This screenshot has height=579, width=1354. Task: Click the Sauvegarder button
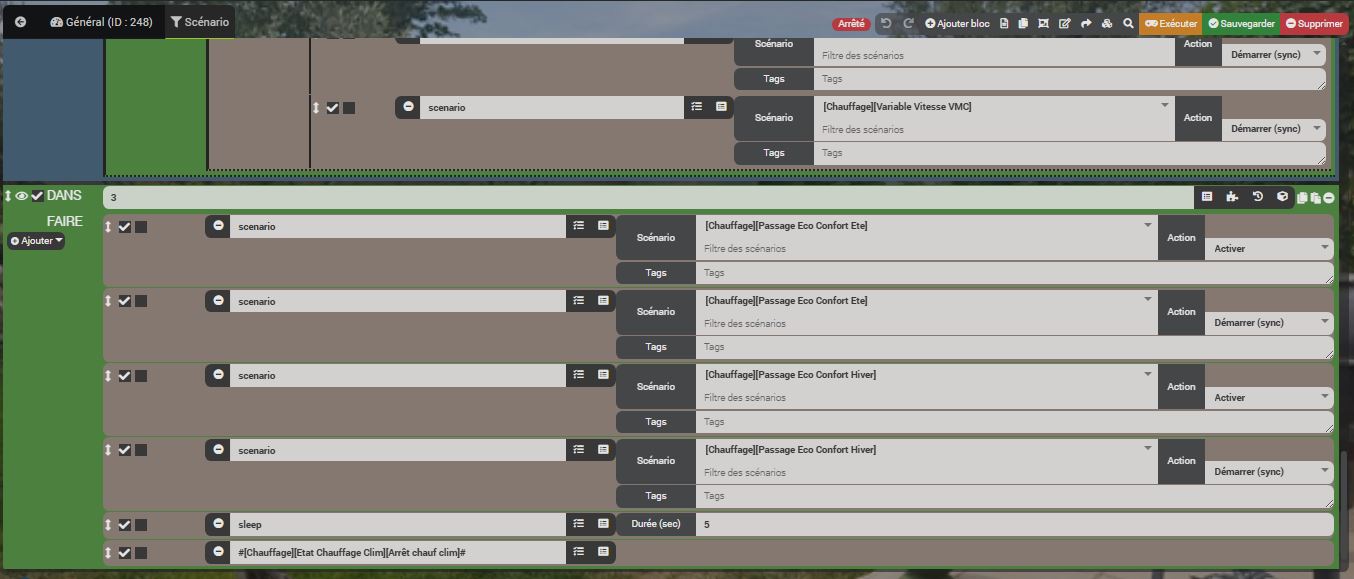pos(1241,23)
